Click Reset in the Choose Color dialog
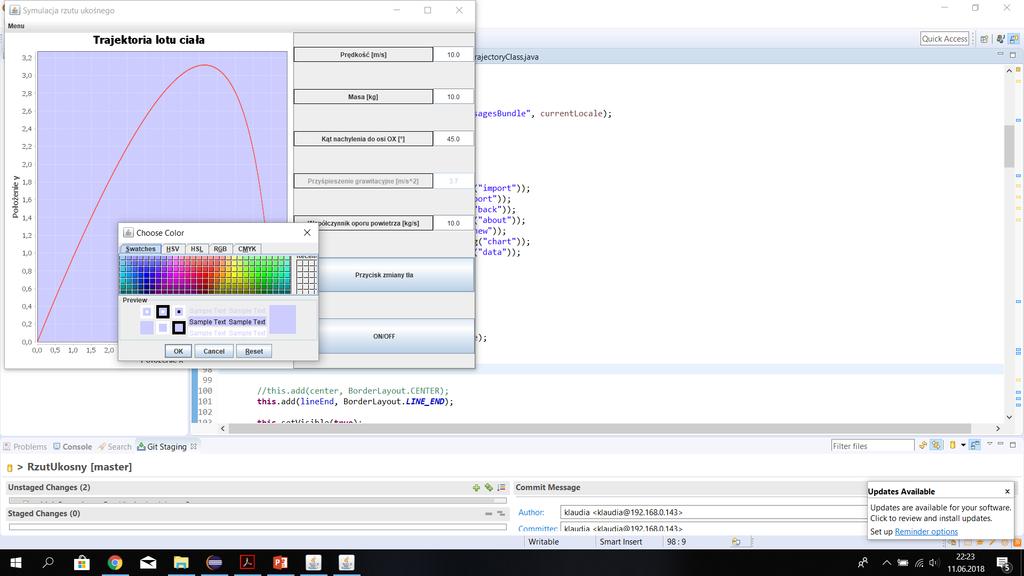Image resolution: width=1024 pixels, height=576 pixels. (x=254, y=351)
